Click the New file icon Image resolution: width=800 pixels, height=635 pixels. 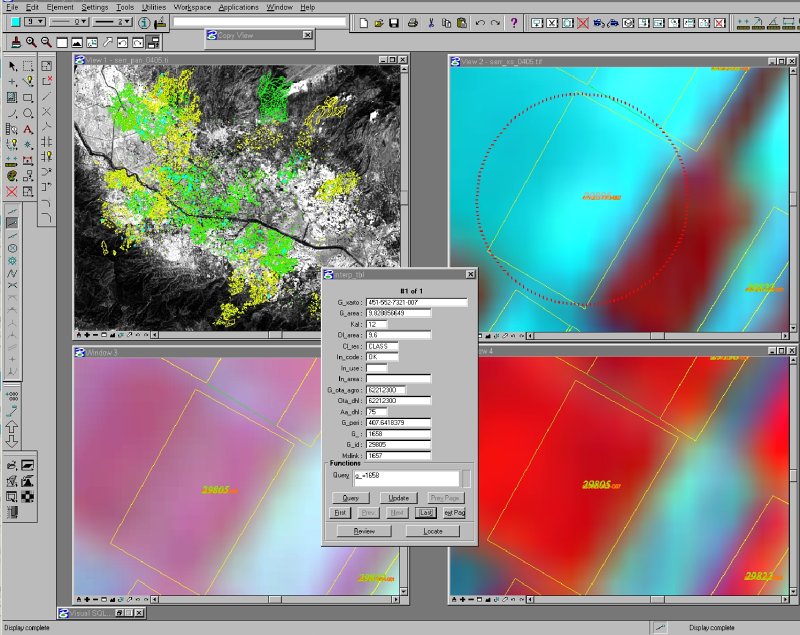364,22
